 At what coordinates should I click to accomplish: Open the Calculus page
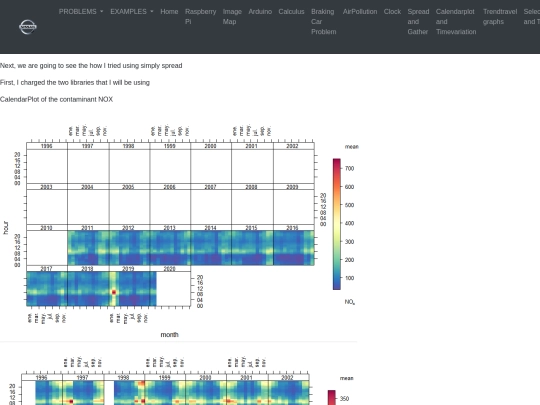pos(291,12)
